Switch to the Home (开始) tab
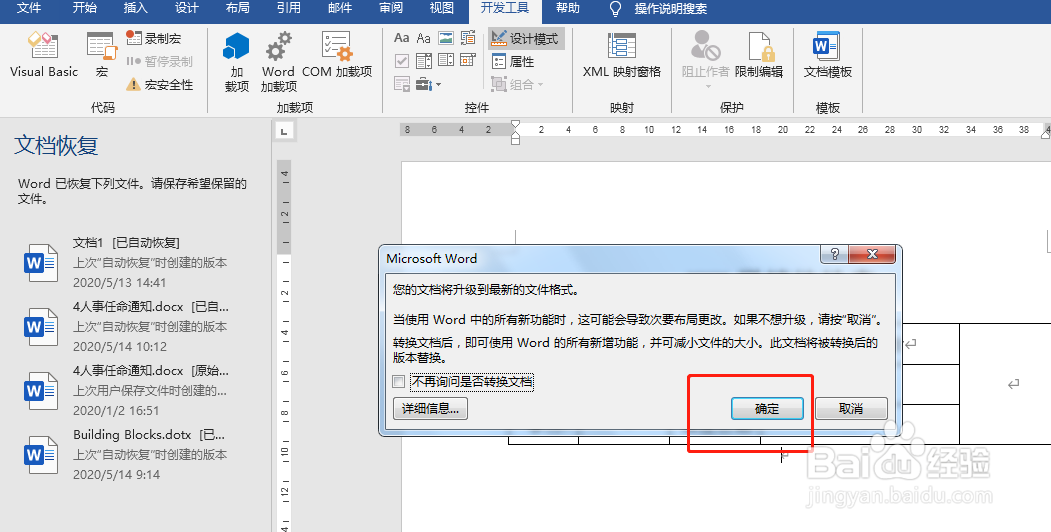Screen dimensions: 1051x532 point(84,8)
